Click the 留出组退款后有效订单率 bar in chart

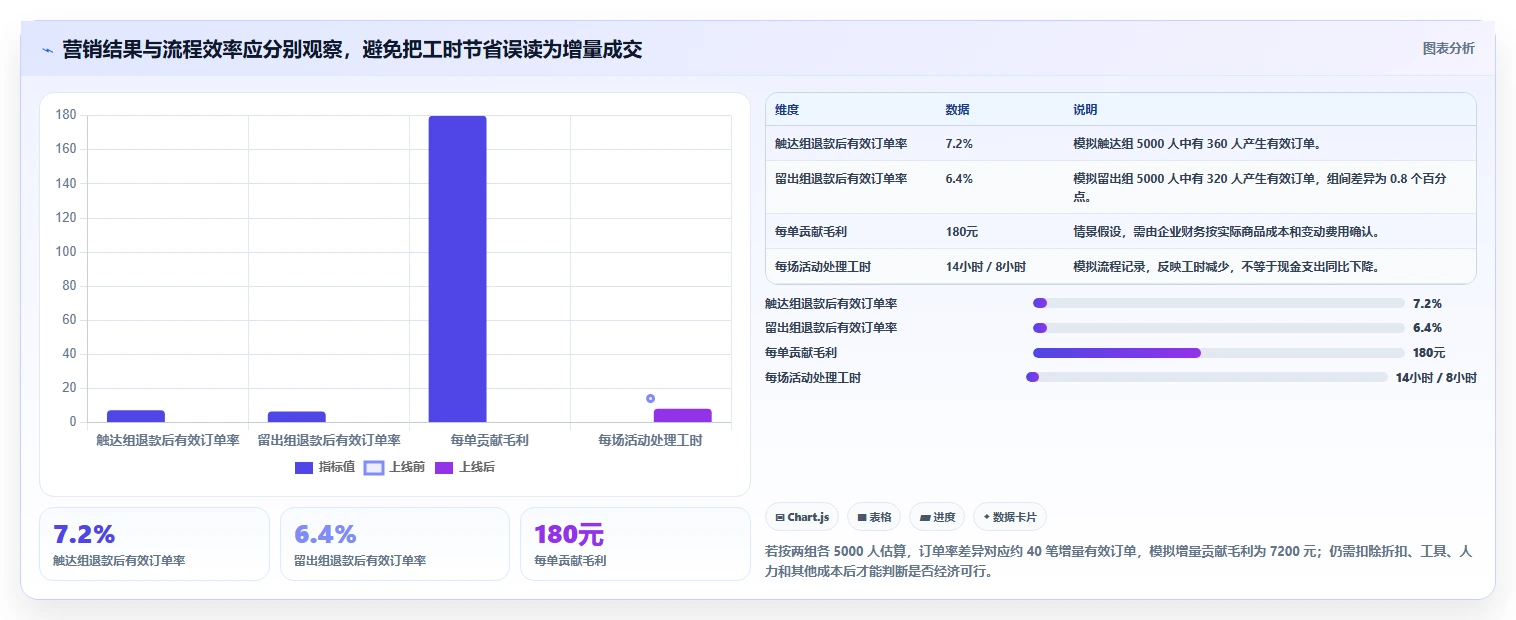[296, 417]
